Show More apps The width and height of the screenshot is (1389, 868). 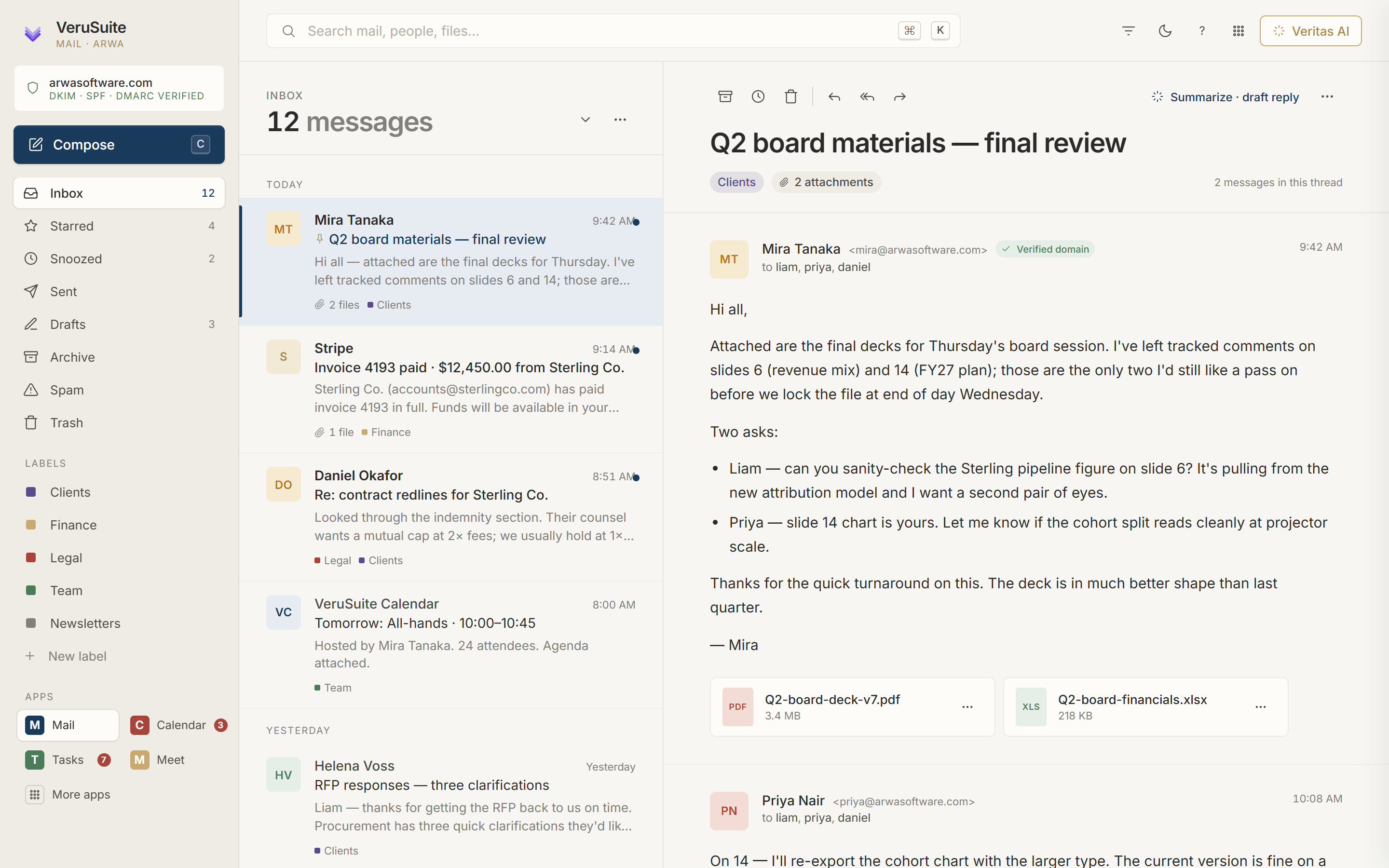pyautogui.click(x=68, y=794)
